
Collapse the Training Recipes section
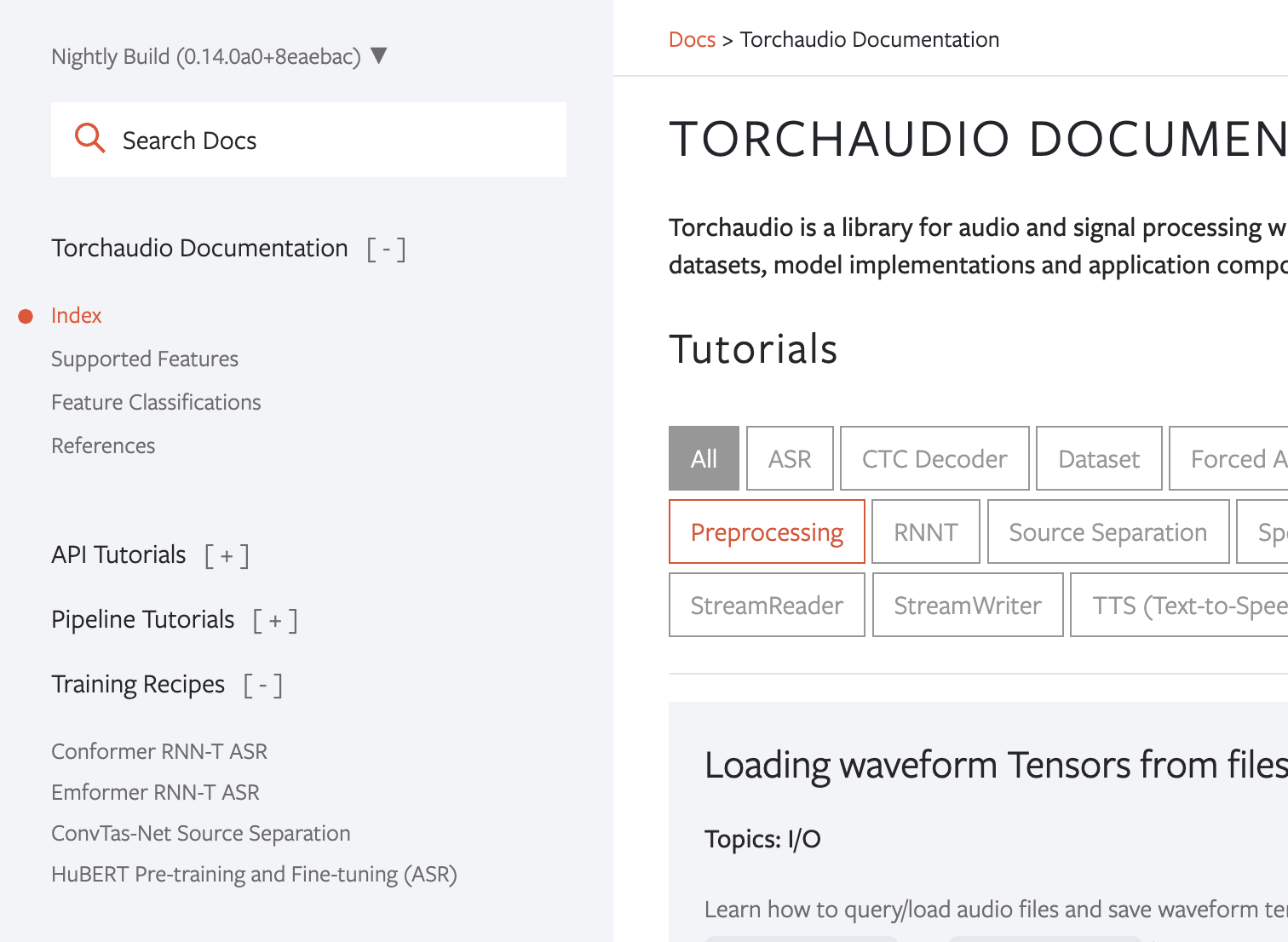pyautogui.click(x=262, y=685)
